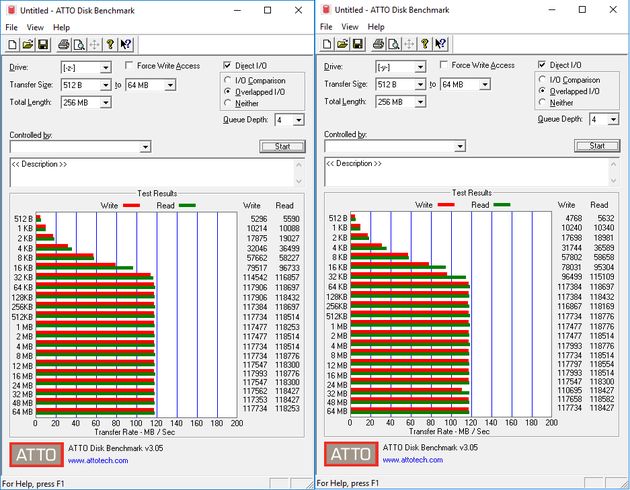630x490 pixels.
Task: Click Description scrollbar up arrow, right window
Action: (614, 164)
